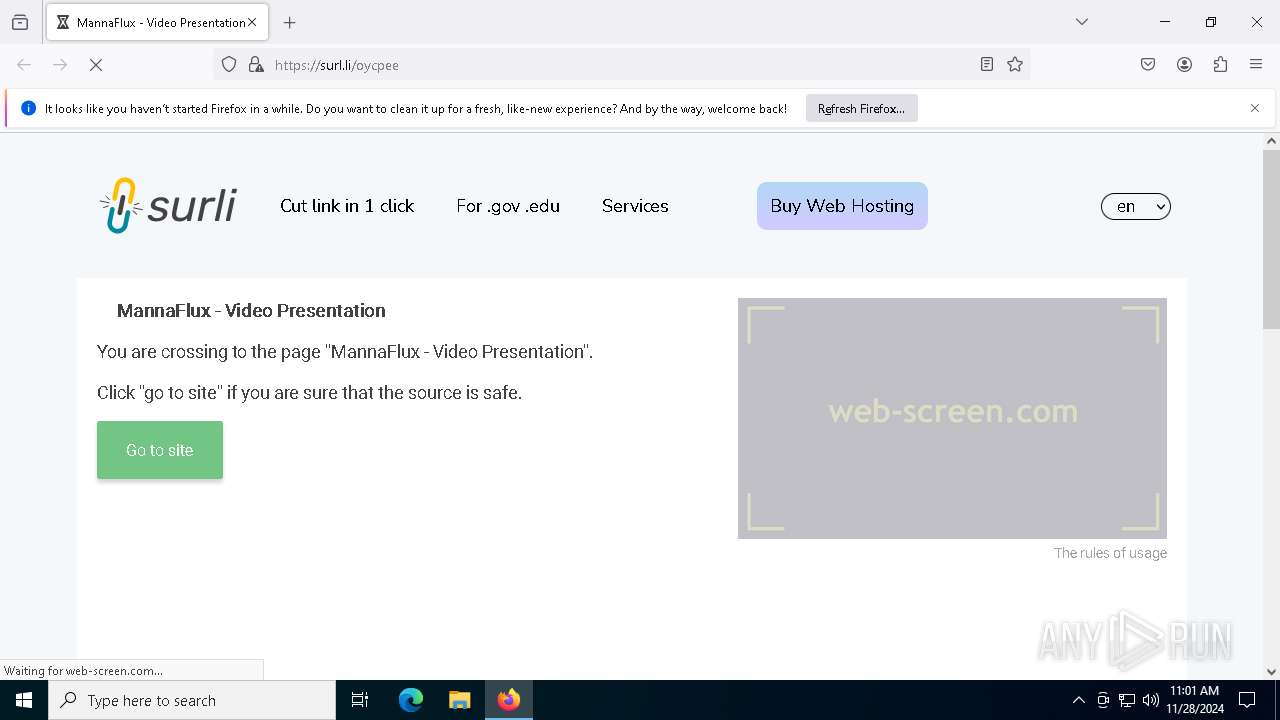The image size is (1280, 720).
Task: Open File Explorer from taskbar
Action: point(459,700)
